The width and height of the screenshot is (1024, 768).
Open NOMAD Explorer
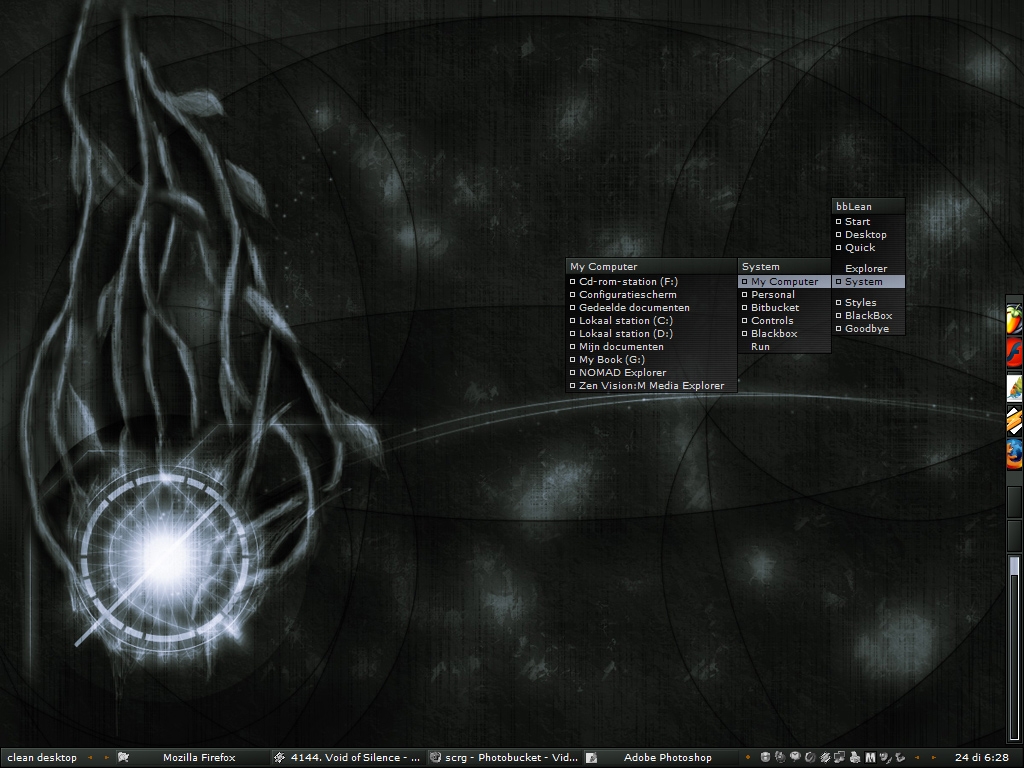651,373
